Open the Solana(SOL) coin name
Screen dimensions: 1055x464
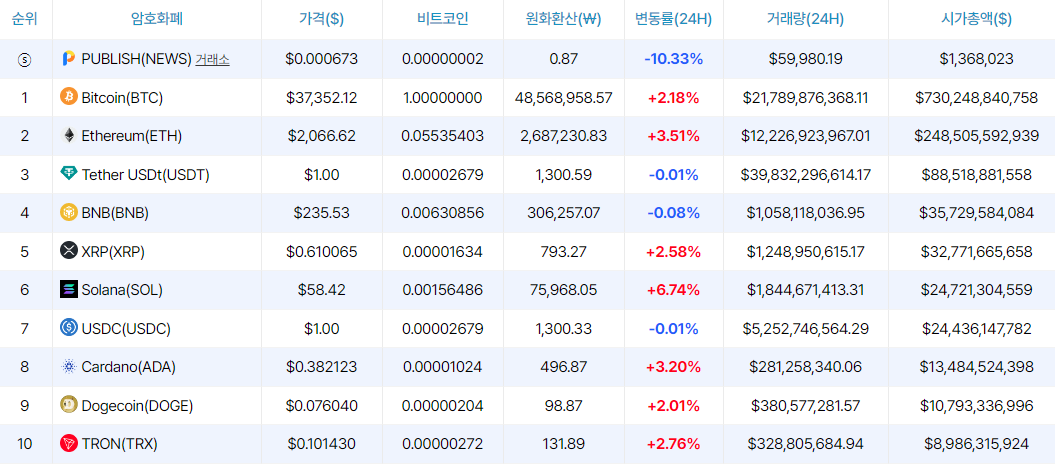click(122, 290)
